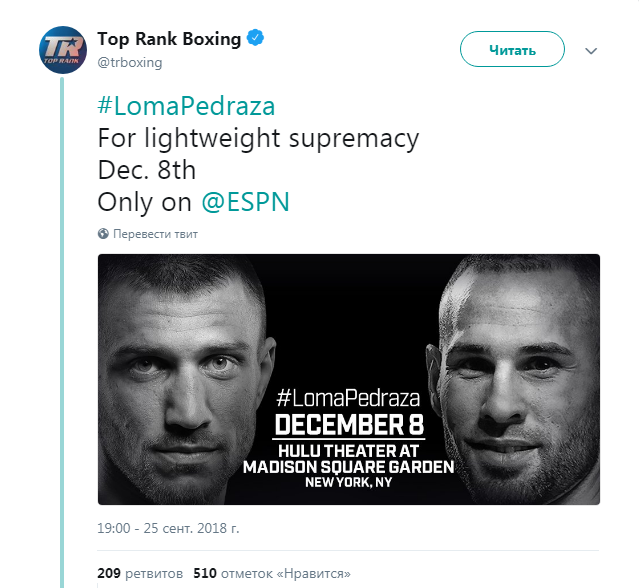Click the globe icon beside Перевести твит
Viewport: 639px width, 588px height.
click(x=103, y=234)
